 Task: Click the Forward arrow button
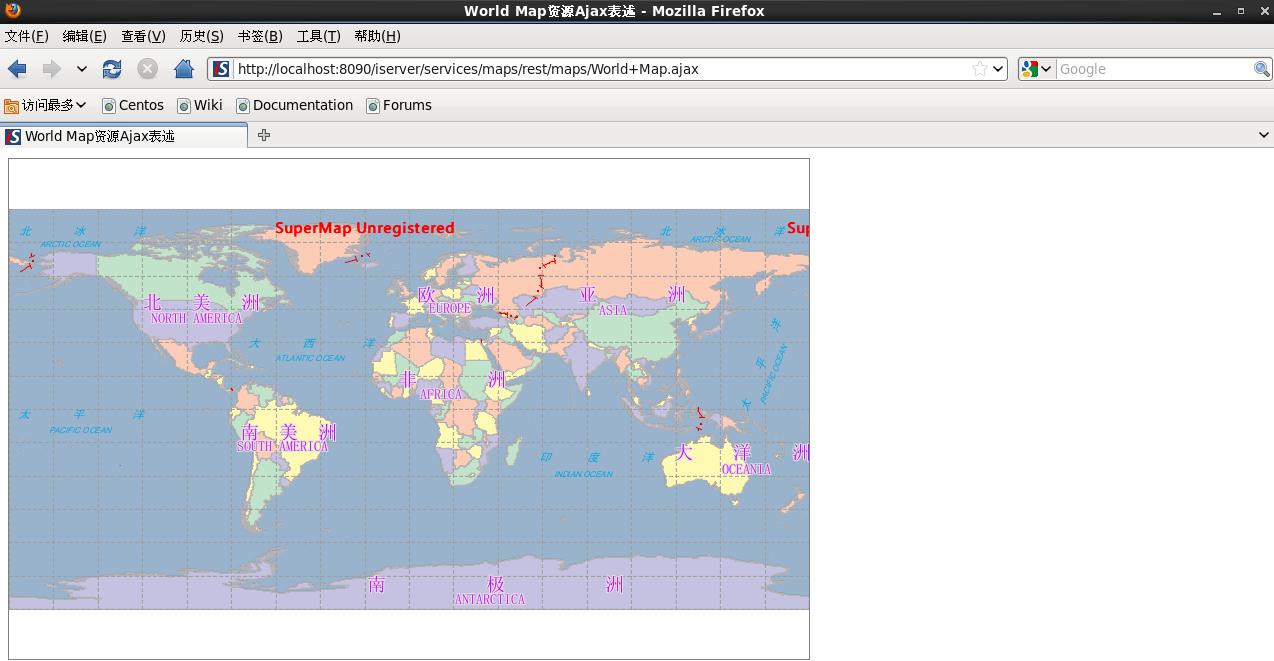coord(51,69)
